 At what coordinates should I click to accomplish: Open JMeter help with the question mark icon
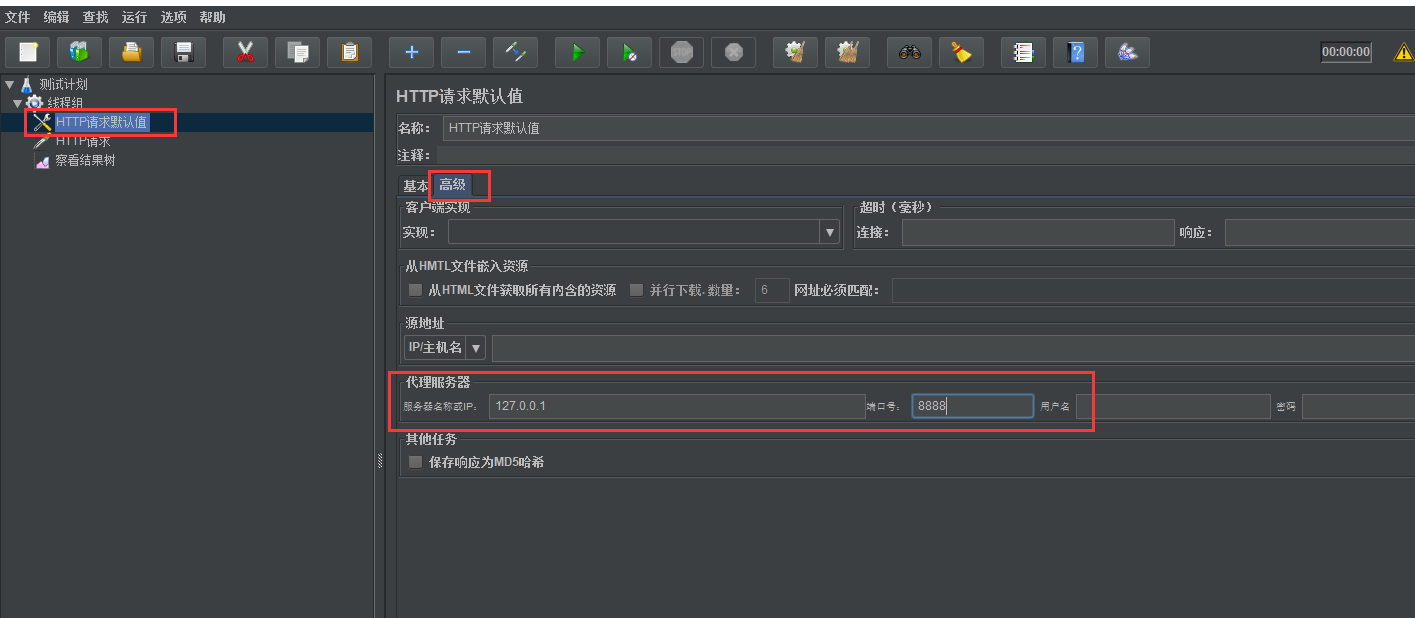[1075, 52]
